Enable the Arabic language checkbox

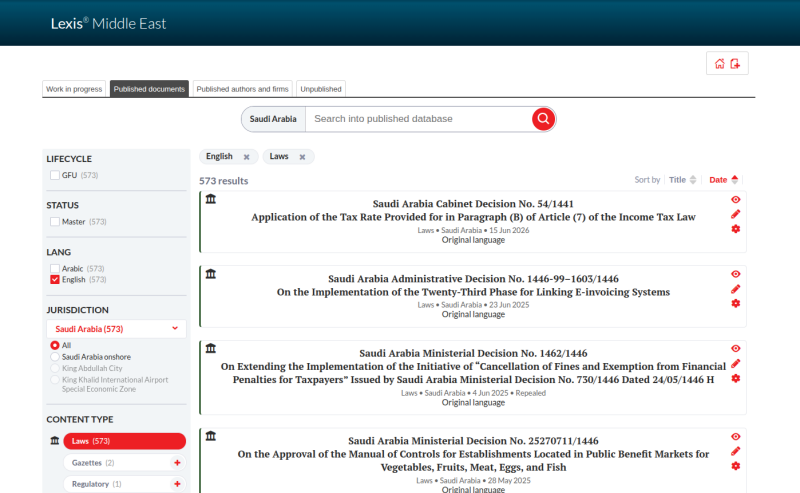point(55,268)
